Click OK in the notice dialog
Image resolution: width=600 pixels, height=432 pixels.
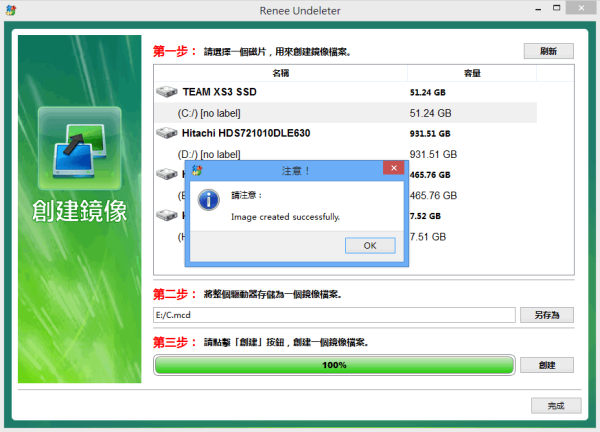click(x=370, y=246)
